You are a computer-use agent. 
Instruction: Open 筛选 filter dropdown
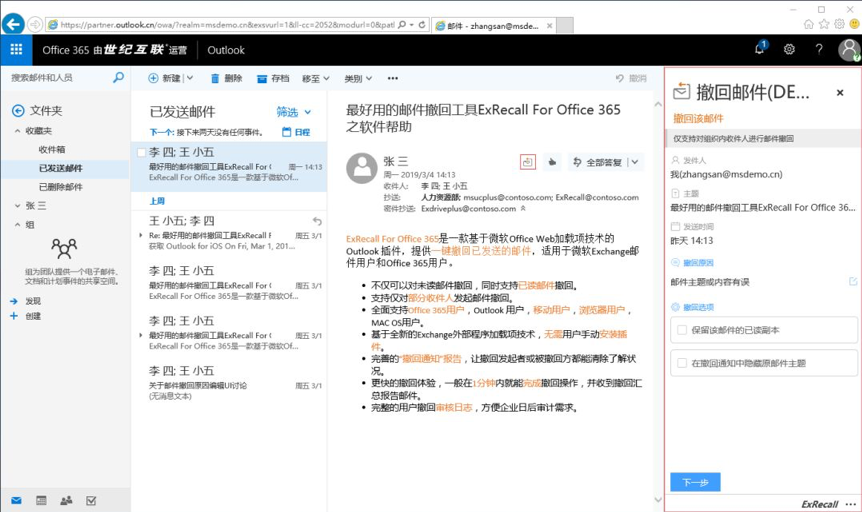[x=294, y=112]
